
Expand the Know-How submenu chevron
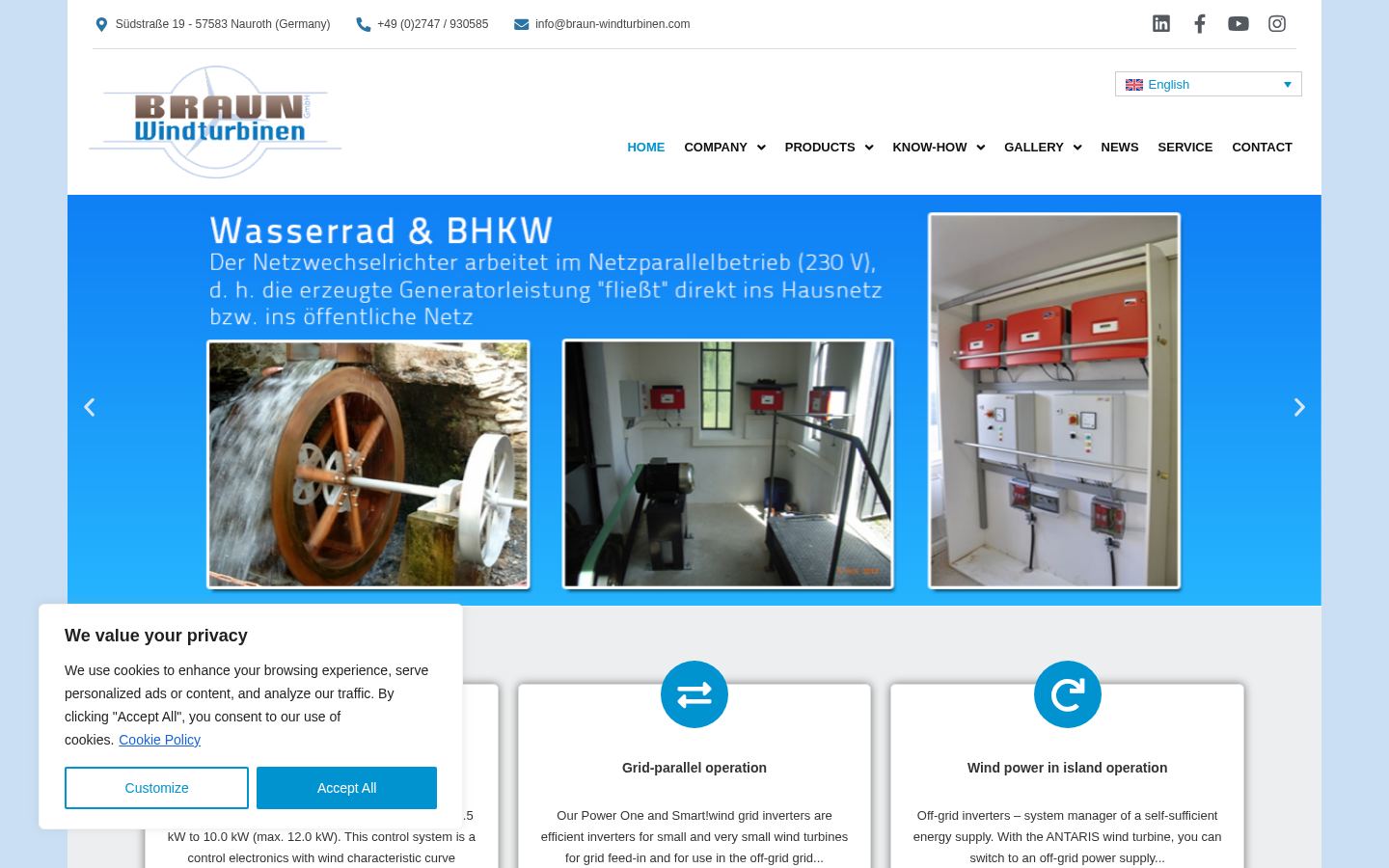pyautogui.click(x=981, y=148)
